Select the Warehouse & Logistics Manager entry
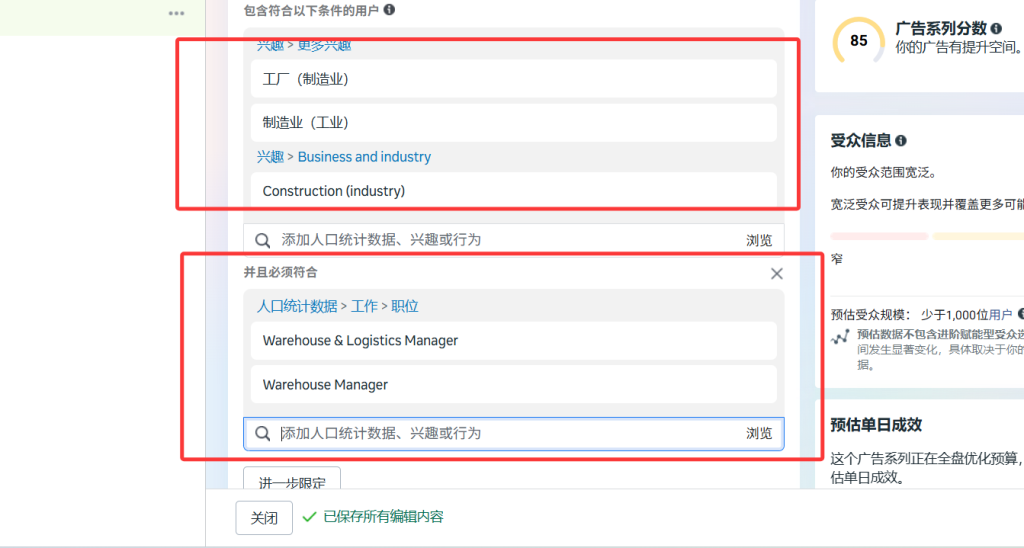 click(x=360, y=341)
